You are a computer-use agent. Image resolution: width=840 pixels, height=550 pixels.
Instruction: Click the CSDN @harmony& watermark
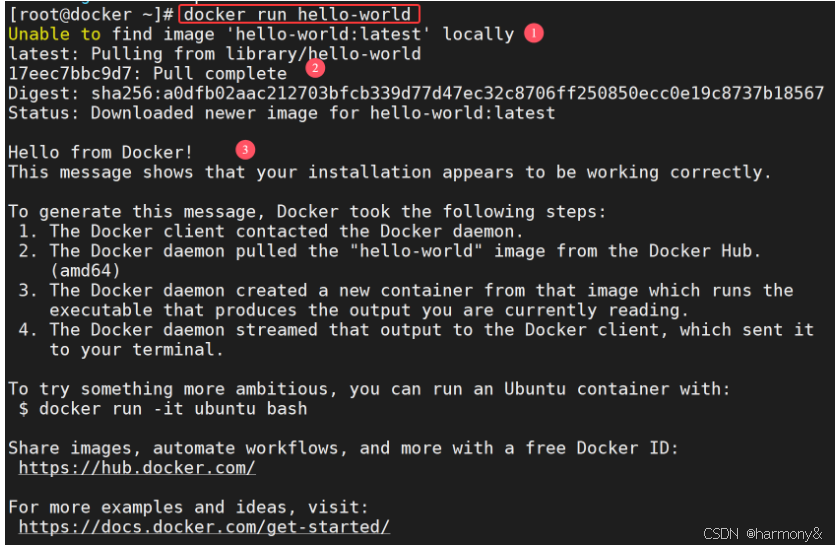click(762, 534)
